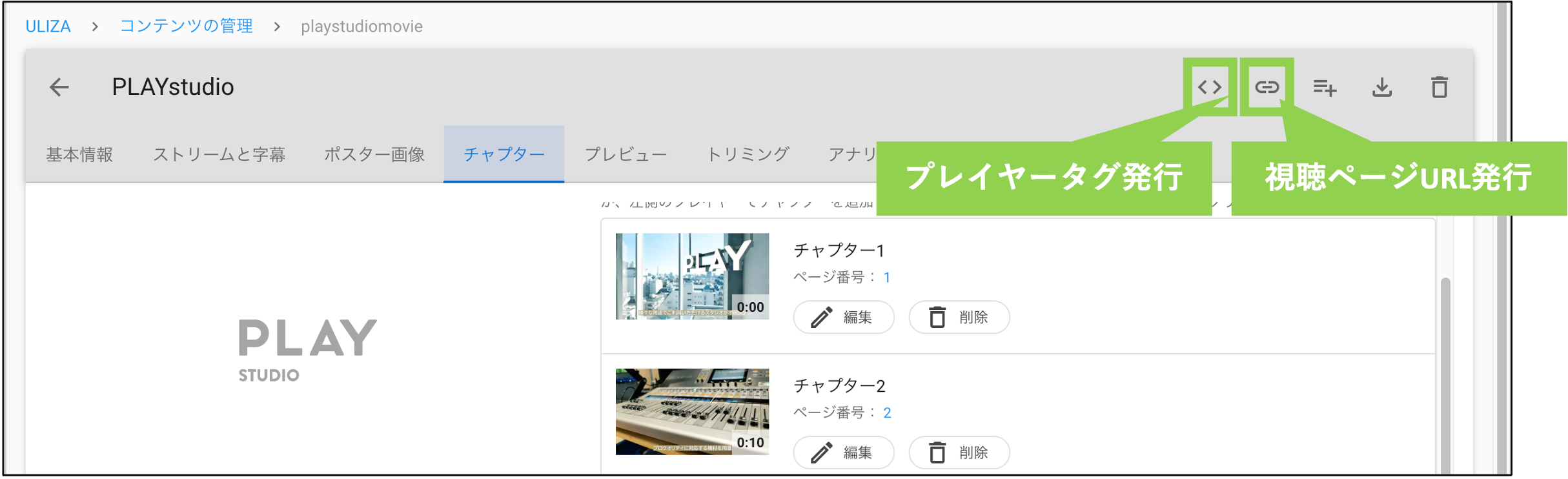Click the chapter list vertical scrollbar
The height and width of the screenshot is (479, 1568).
tap(1445, 374)
